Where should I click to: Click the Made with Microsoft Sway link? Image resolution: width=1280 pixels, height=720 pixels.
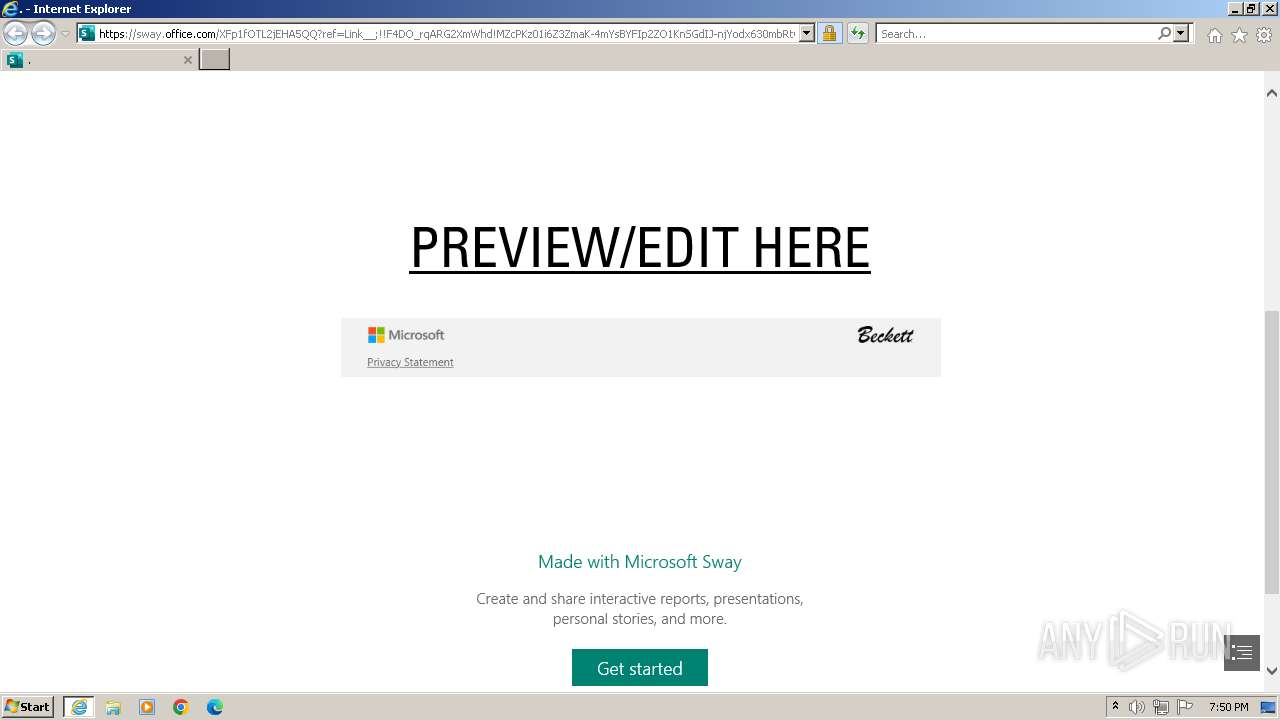pyautogui.click(x=640, y=562)
